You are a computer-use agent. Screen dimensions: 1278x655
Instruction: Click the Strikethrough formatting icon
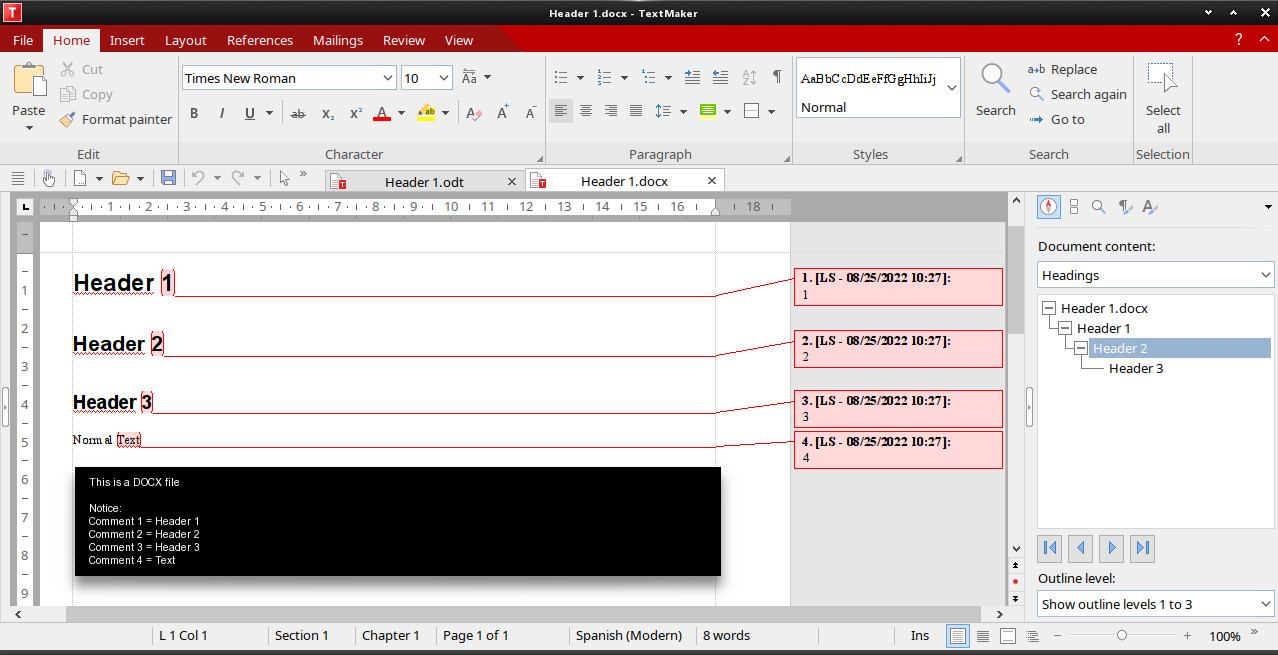click(297, 113)
